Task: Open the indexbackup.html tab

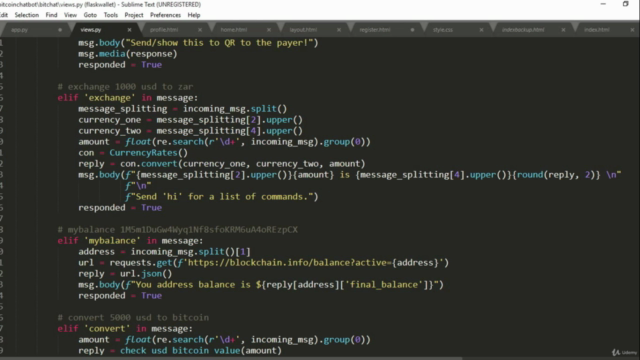Action: (x=523, y=30)
